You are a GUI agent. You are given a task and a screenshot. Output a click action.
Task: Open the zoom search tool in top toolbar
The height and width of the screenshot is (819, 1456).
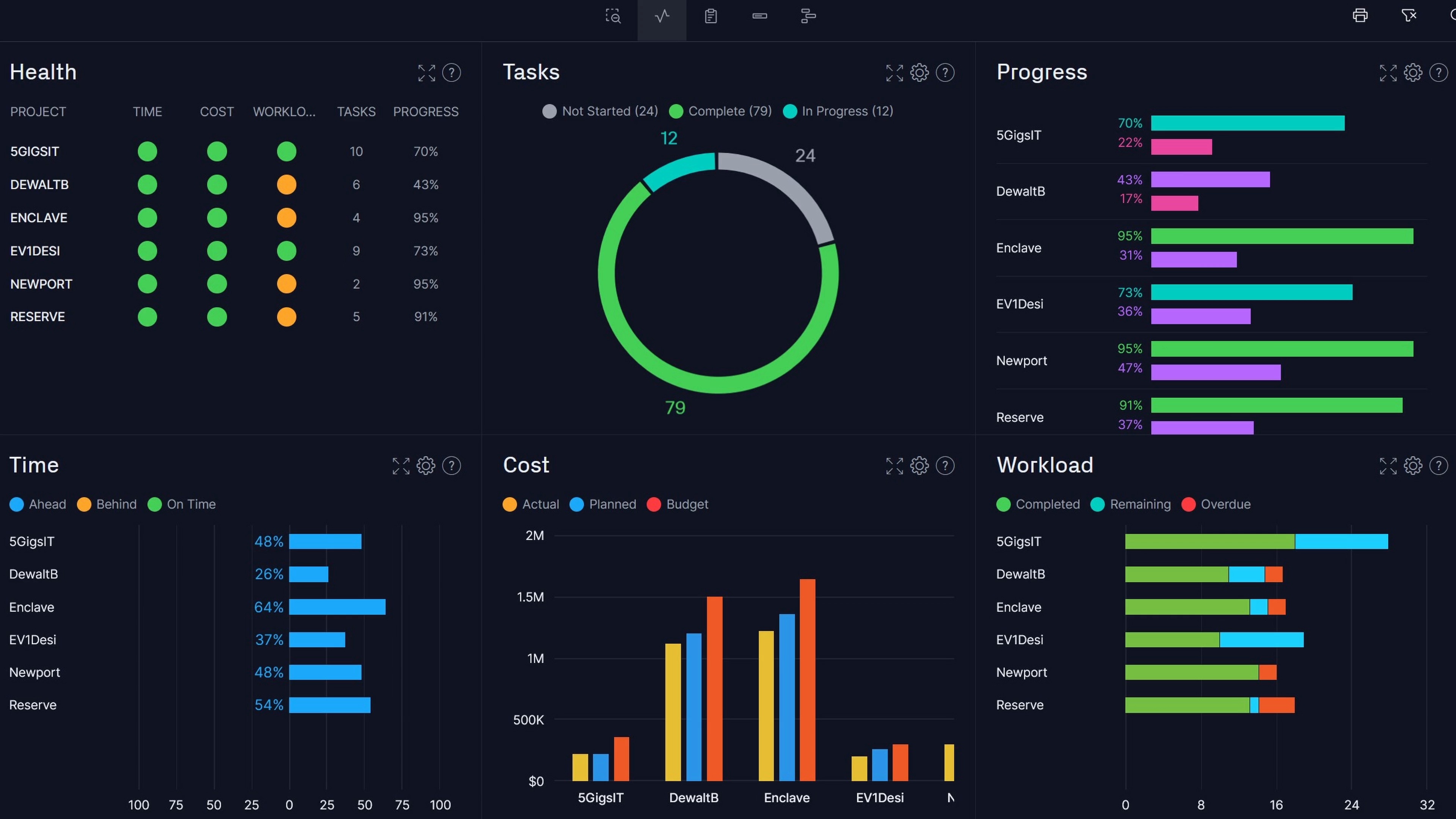click(x=613, y=16)
